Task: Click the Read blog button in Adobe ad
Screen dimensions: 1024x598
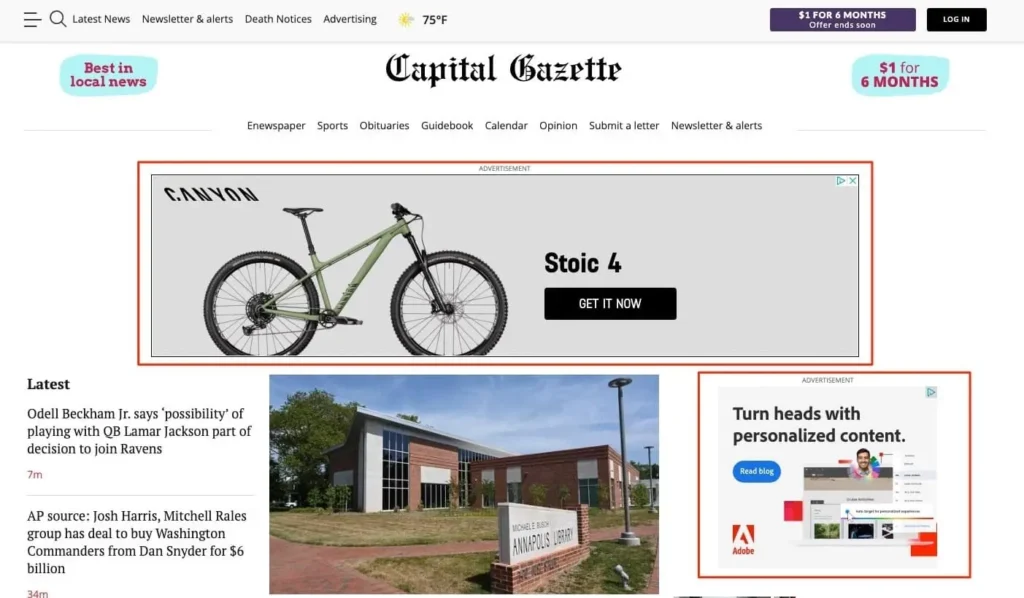Action: (x=756, y=471)
